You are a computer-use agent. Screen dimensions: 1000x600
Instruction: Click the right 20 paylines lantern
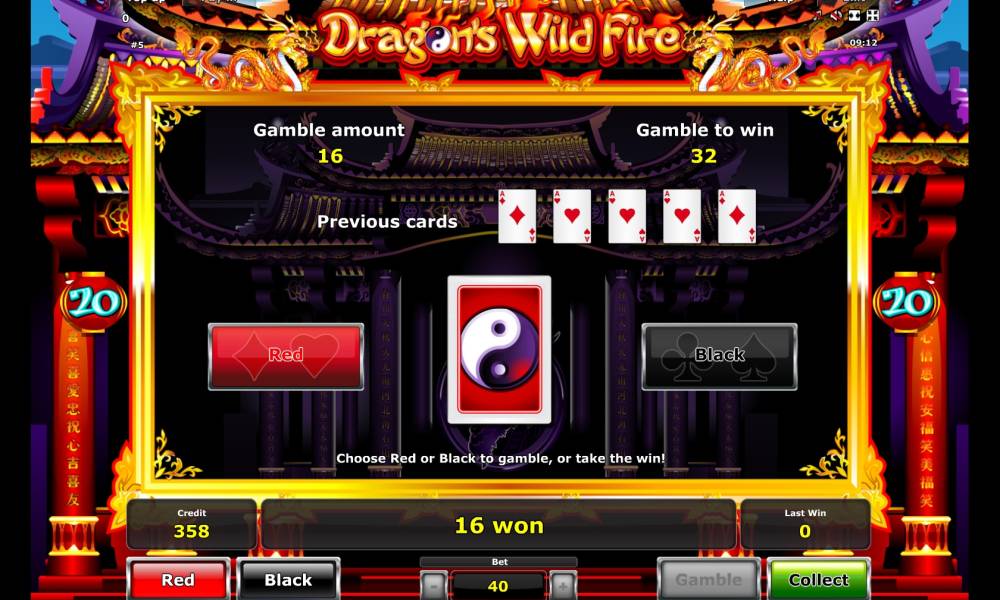[x=906, y=302]
